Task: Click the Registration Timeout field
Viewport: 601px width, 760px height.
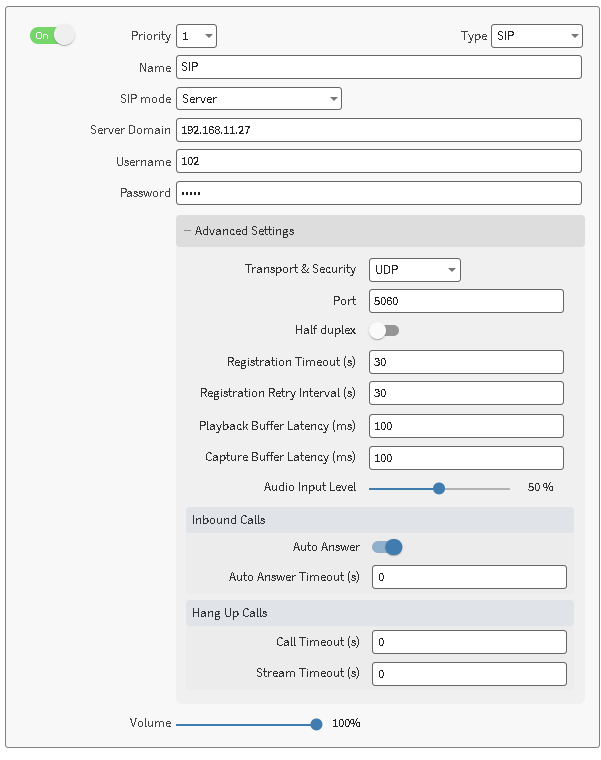Action: pyautogui.click(x=466, y=362)
